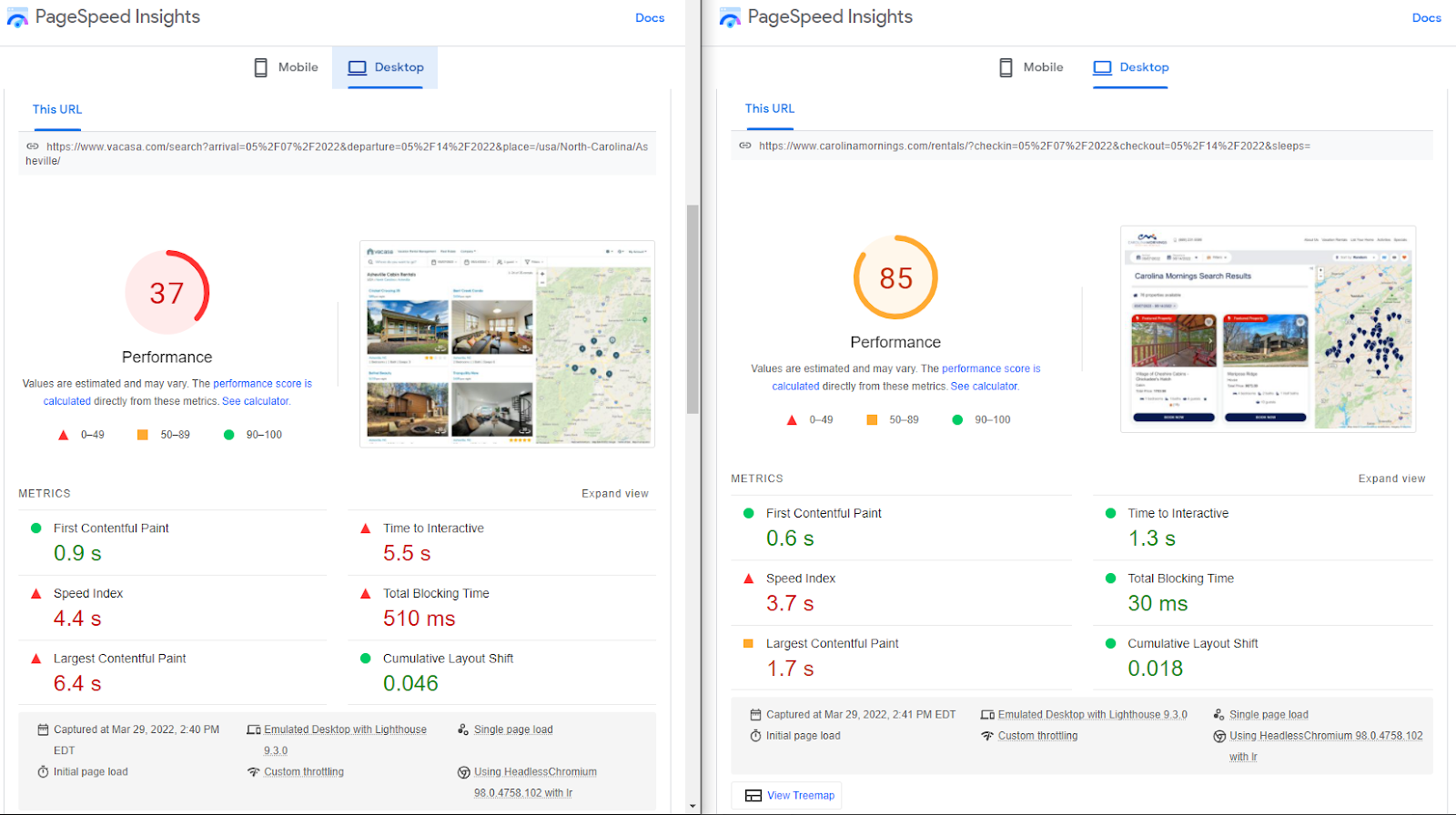This screenshot has height=815, width=1456.
Task: Select Desktop tab in left window
Action: (386, 67)
